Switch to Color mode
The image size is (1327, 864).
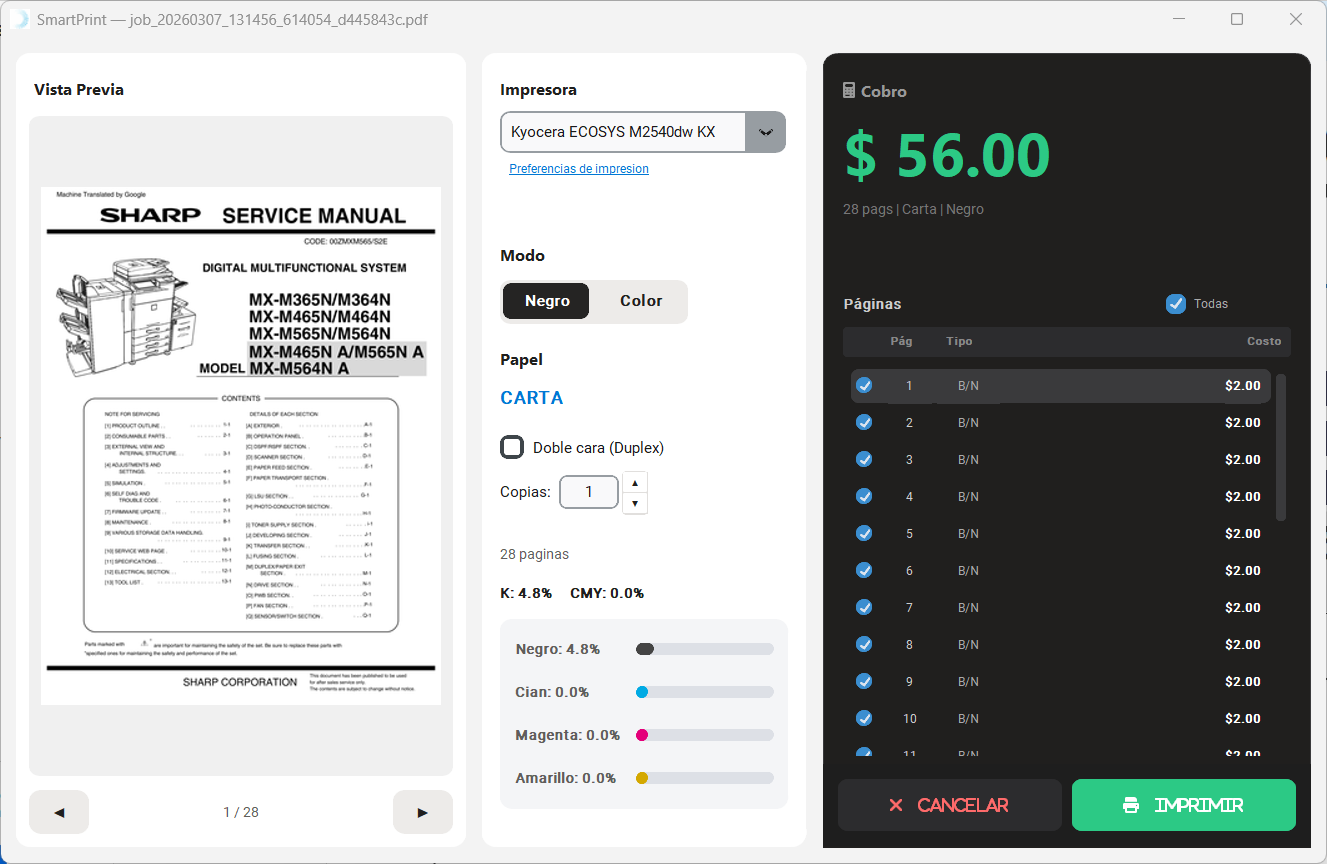[640, 300]
